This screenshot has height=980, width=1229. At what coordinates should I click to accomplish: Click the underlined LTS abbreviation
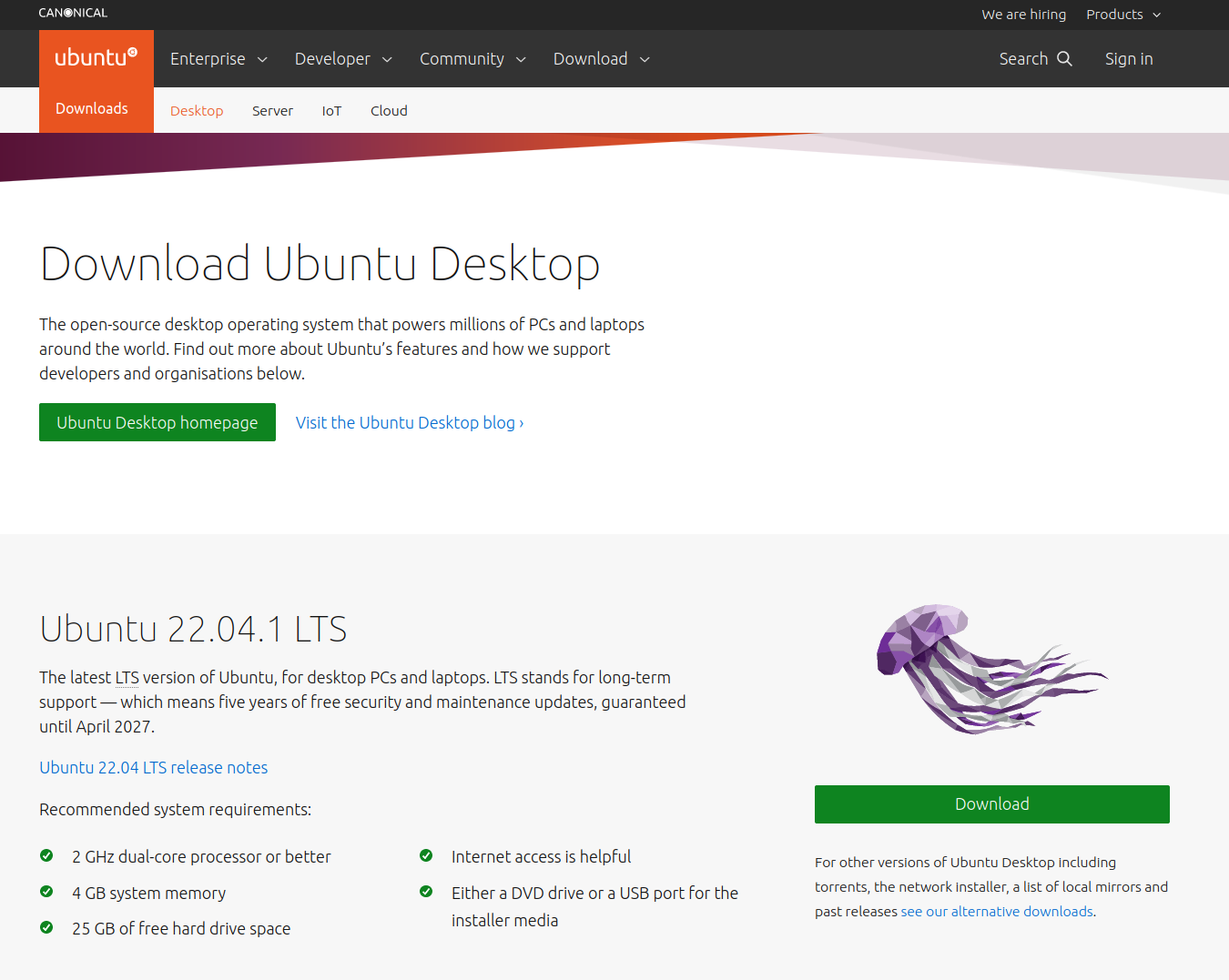(x=127, y=678)
